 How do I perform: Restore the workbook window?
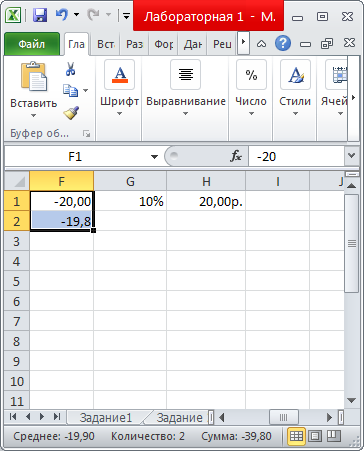(327, 44)
